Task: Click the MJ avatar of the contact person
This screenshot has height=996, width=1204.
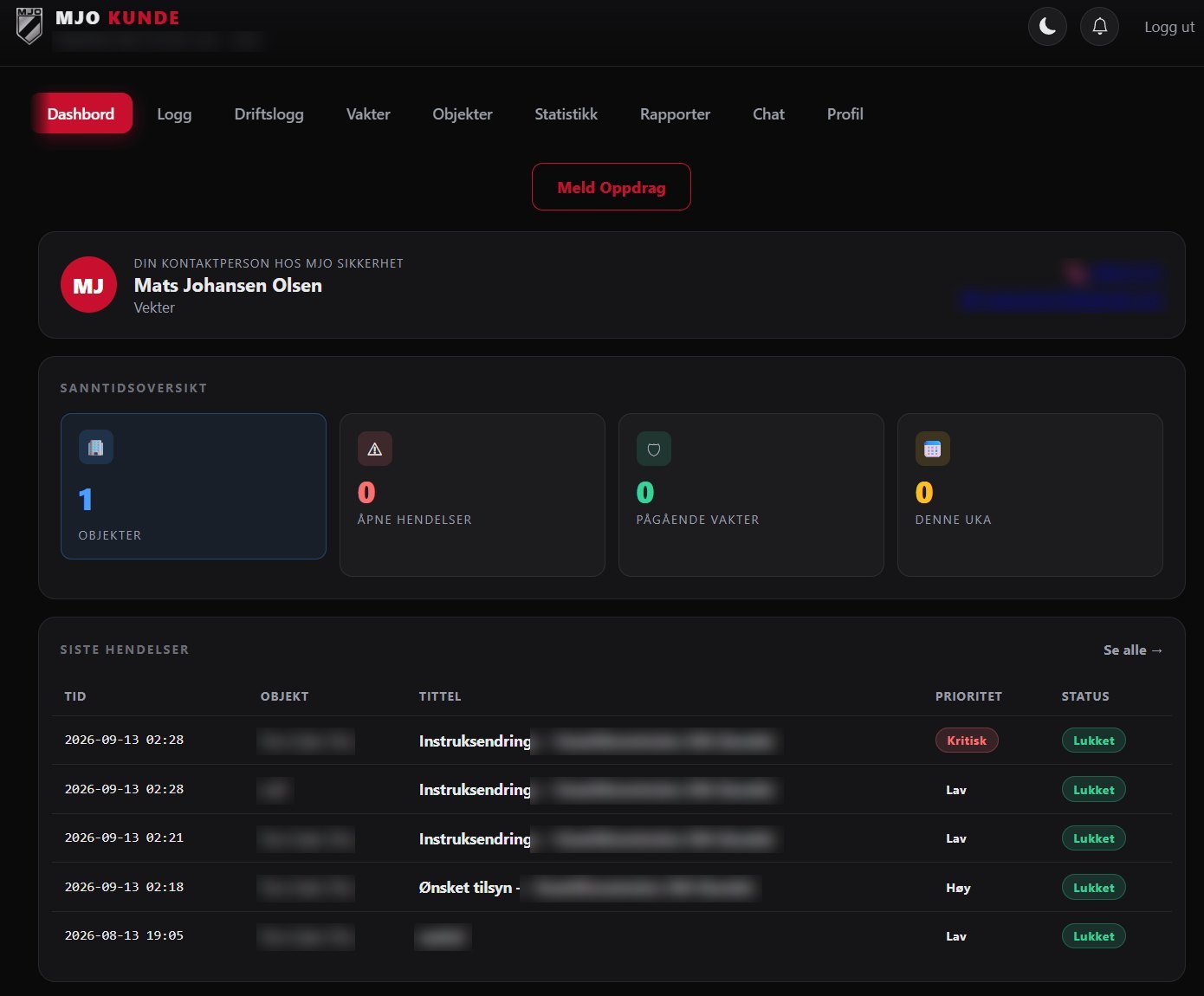Action: pyautogui.click(x=88, y=285)
